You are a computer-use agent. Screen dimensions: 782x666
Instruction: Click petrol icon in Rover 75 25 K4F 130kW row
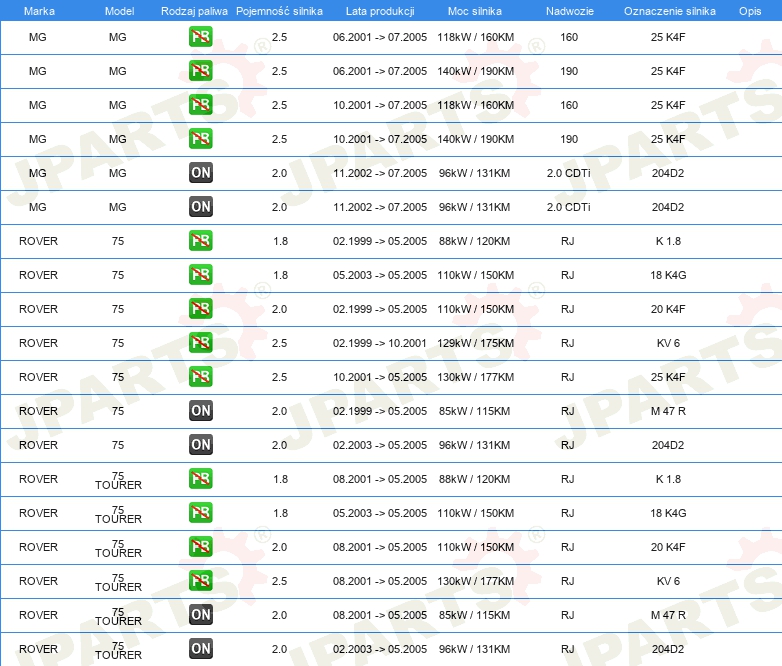200,377
